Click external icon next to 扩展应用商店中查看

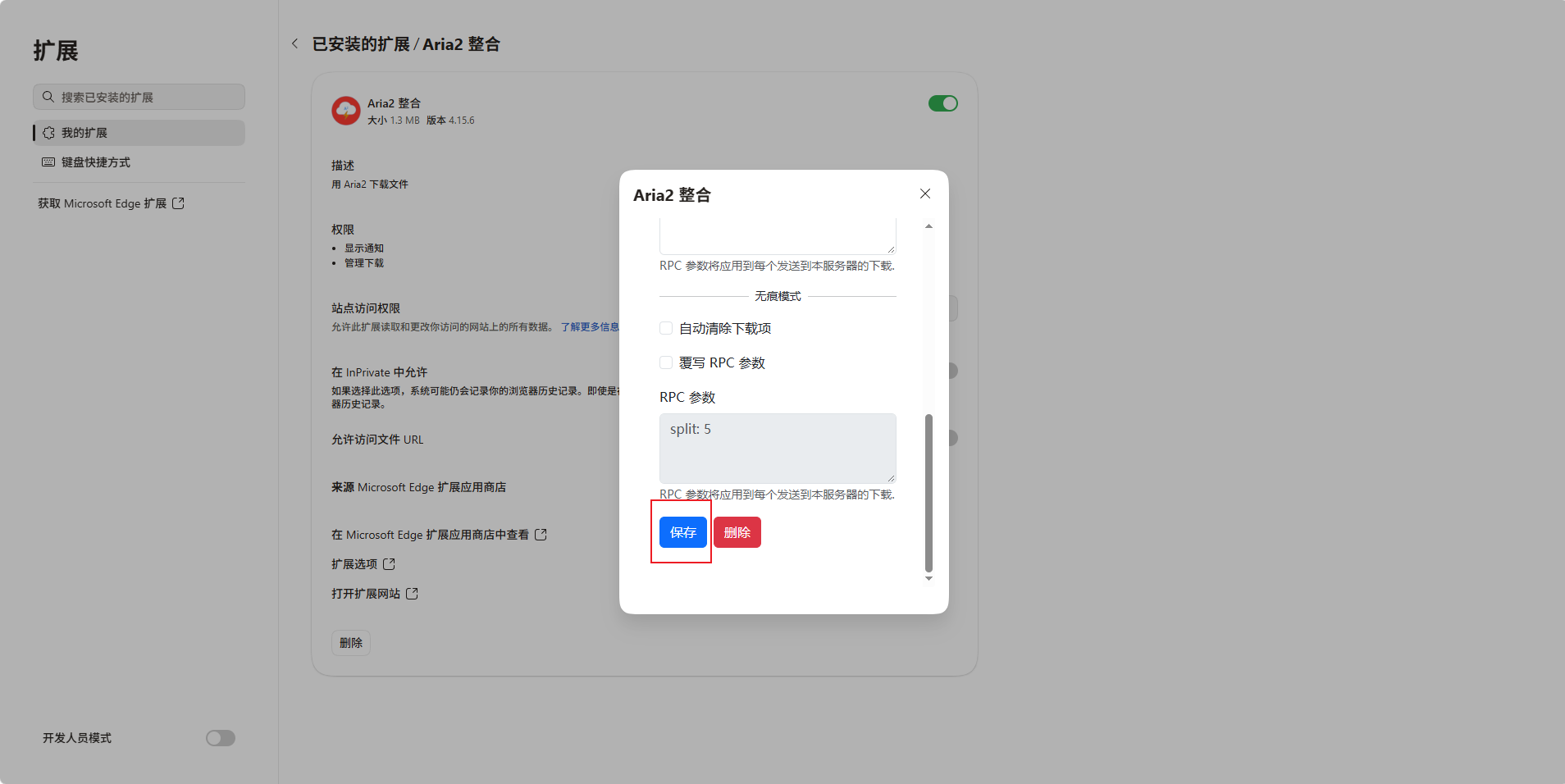pos(541,535)
